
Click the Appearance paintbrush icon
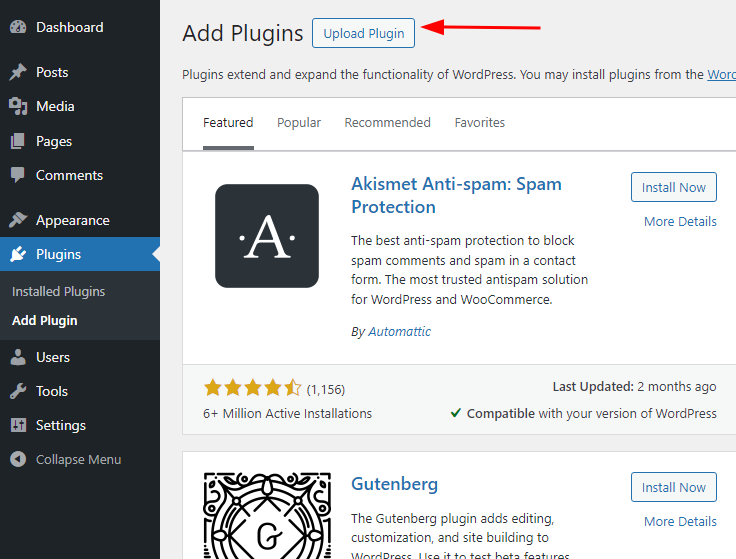point(18,221)
